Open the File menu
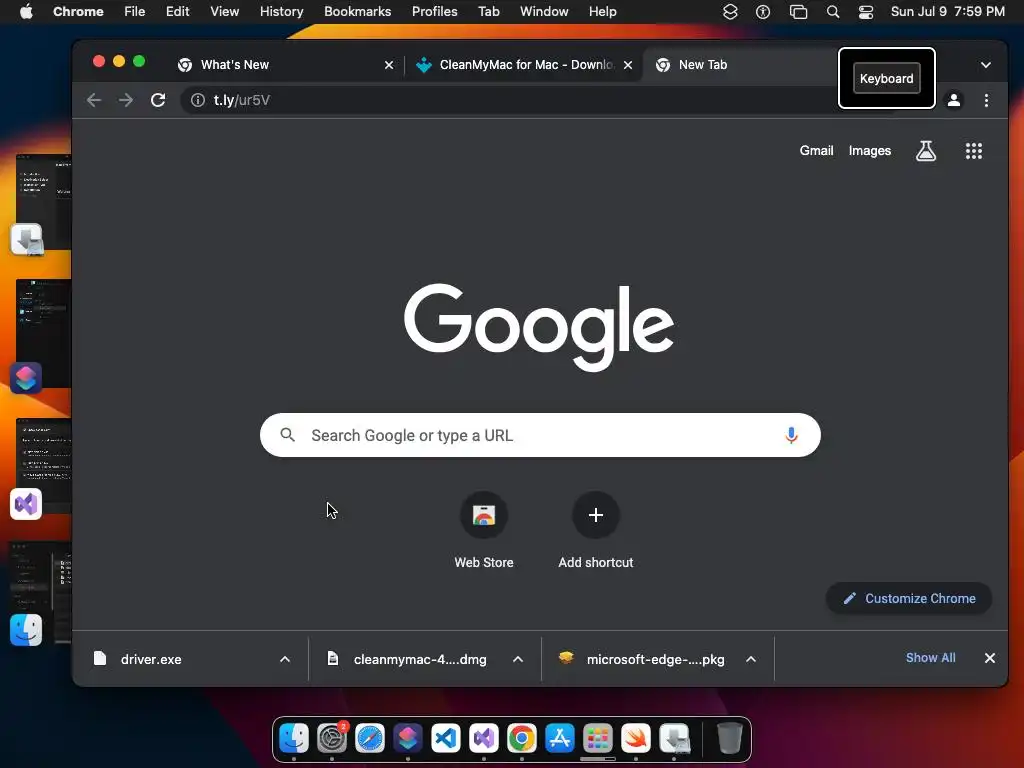Screen dimensions: 1024x768 (135, 12)
